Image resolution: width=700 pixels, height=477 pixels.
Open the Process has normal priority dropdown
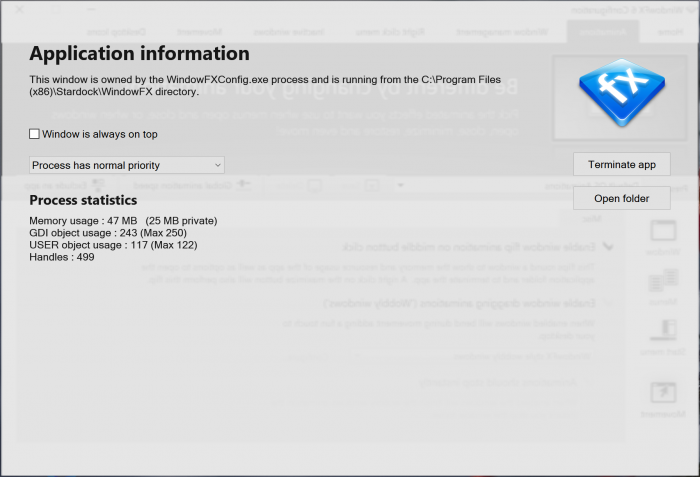(127, 165)
